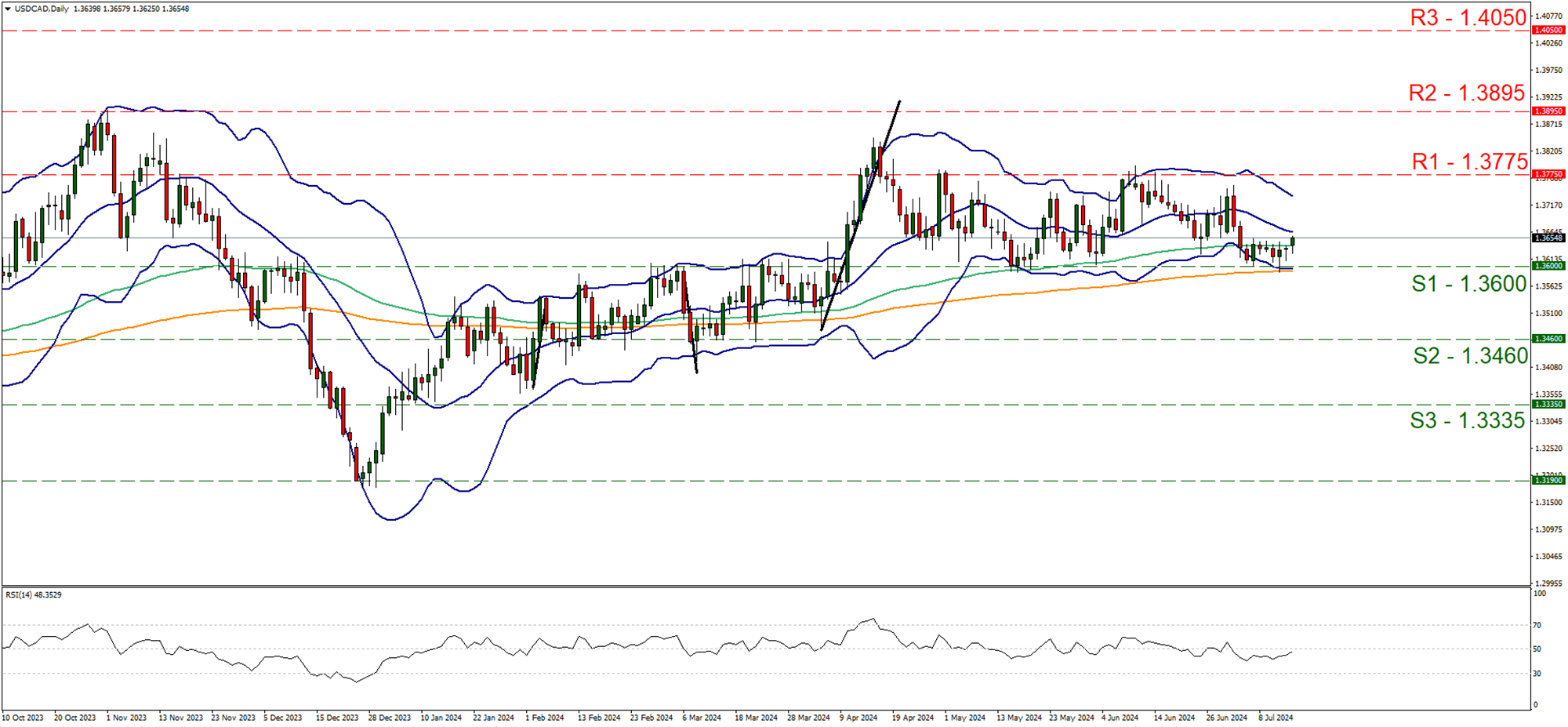This screenshot has width=1568, height=727.
Task: Select the R2 - 1.3895 resistance label
Action: [1466, 93]
